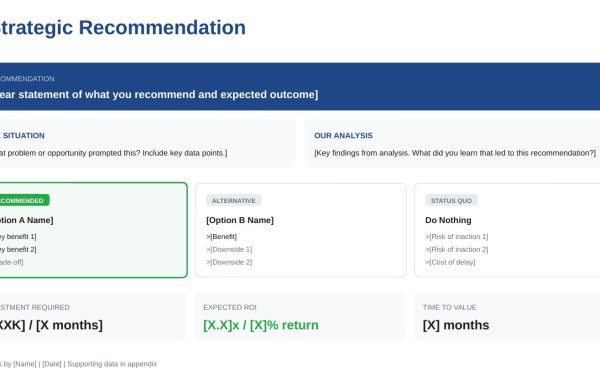Click the Option A Name heading
Screen dimensions: 600x385
pos(26,220)
